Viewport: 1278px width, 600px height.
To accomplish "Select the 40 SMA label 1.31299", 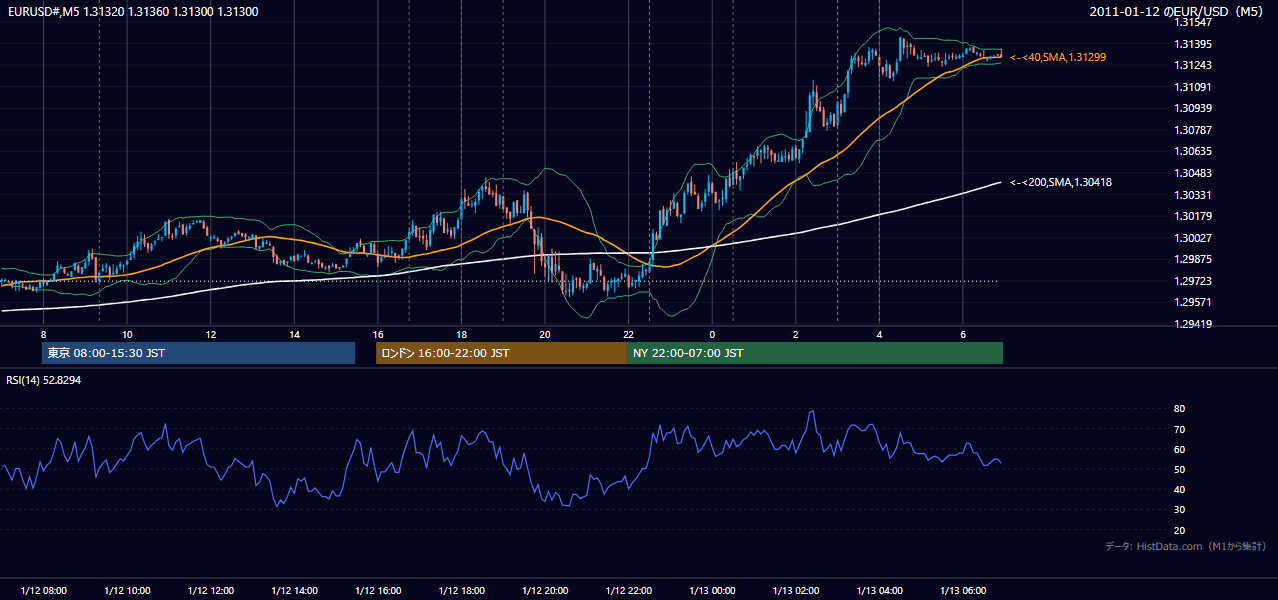I will click(1058, 58).
